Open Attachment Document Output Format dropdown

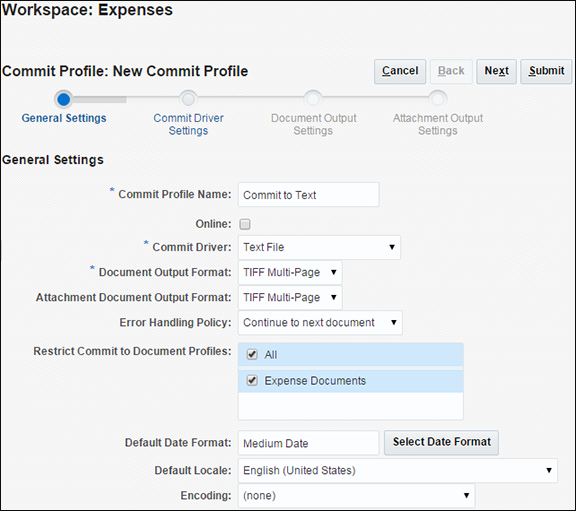coord(290,297)
